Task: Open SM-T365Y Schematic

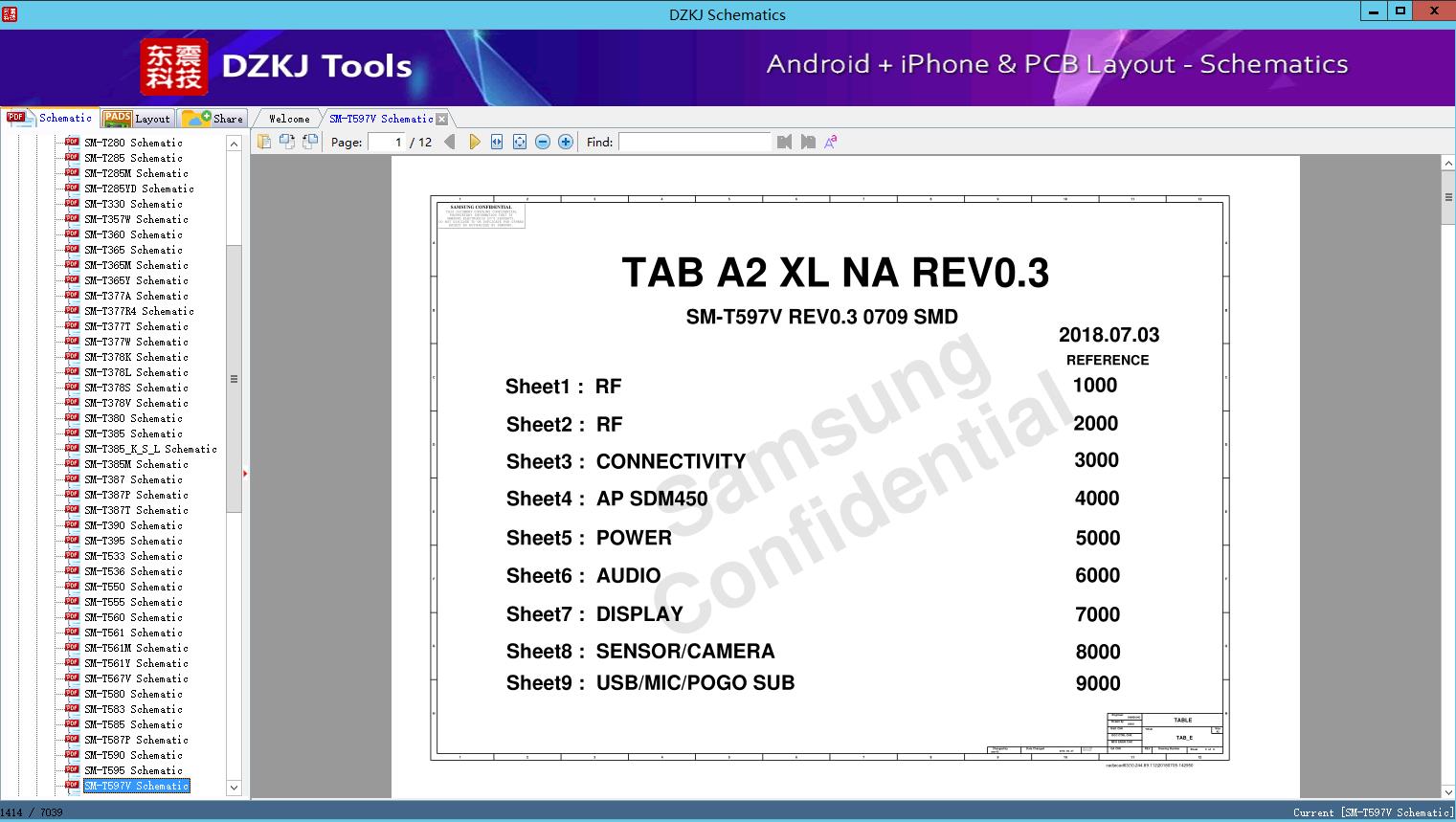Action: click(x=136, y=280)
